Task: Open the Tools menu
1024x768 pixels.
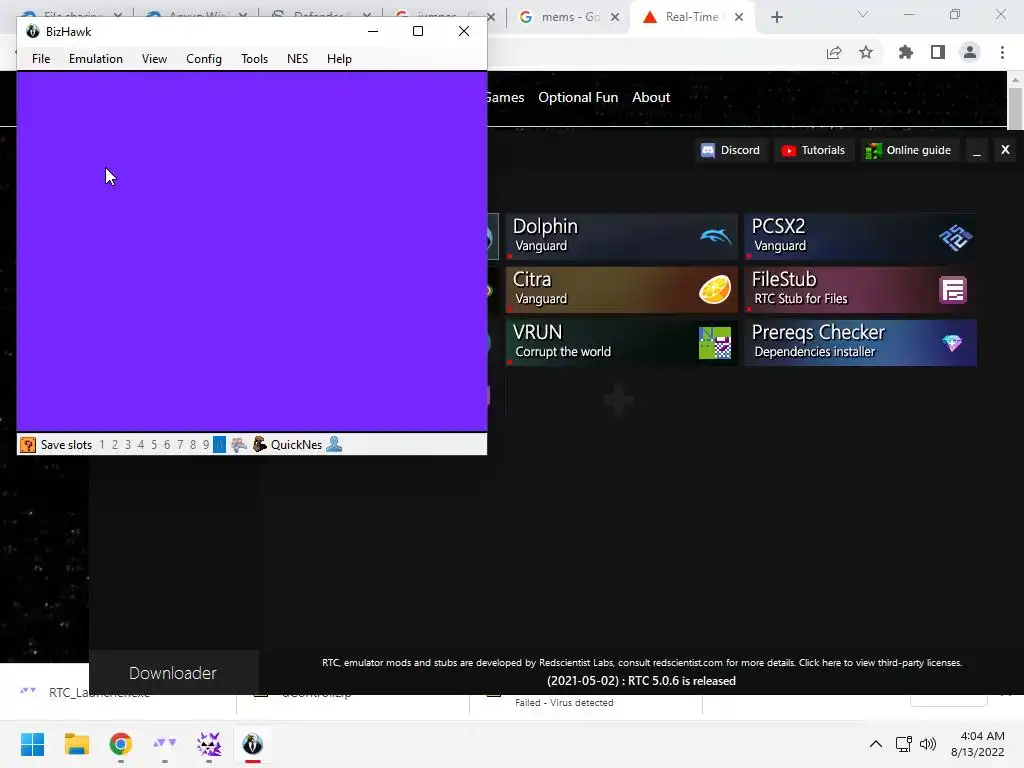Action: pyautogui.click(x=254, y=59)
